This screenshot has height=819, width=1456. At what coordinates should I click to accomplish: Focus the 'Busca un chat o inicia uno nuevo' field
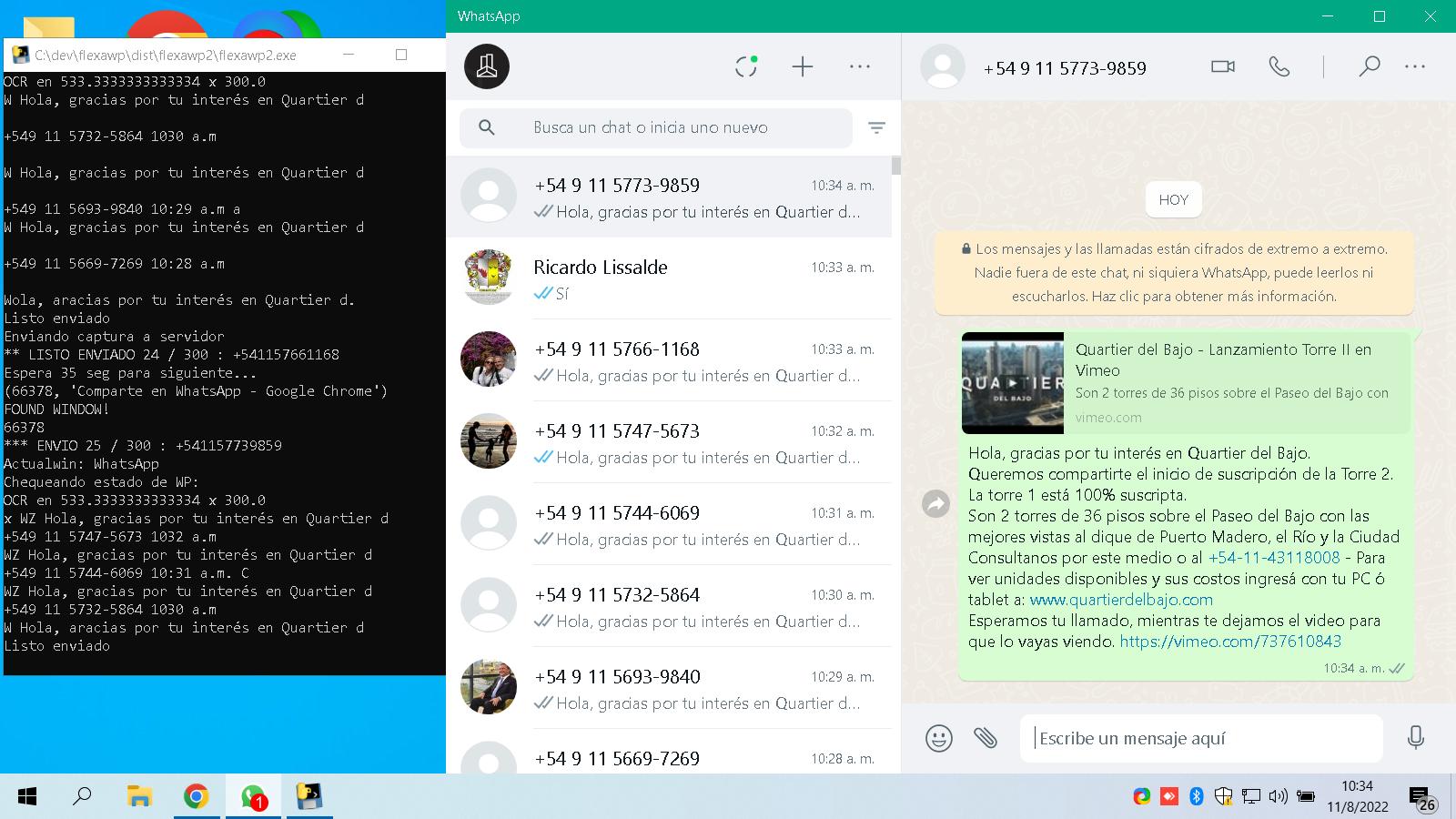655,127
